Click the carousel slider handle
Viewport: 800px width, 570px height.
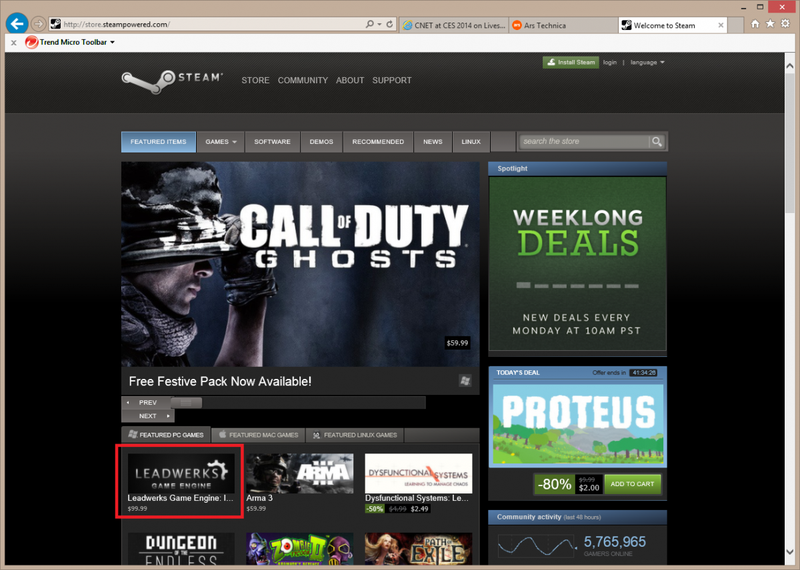[x=186, y=403]
